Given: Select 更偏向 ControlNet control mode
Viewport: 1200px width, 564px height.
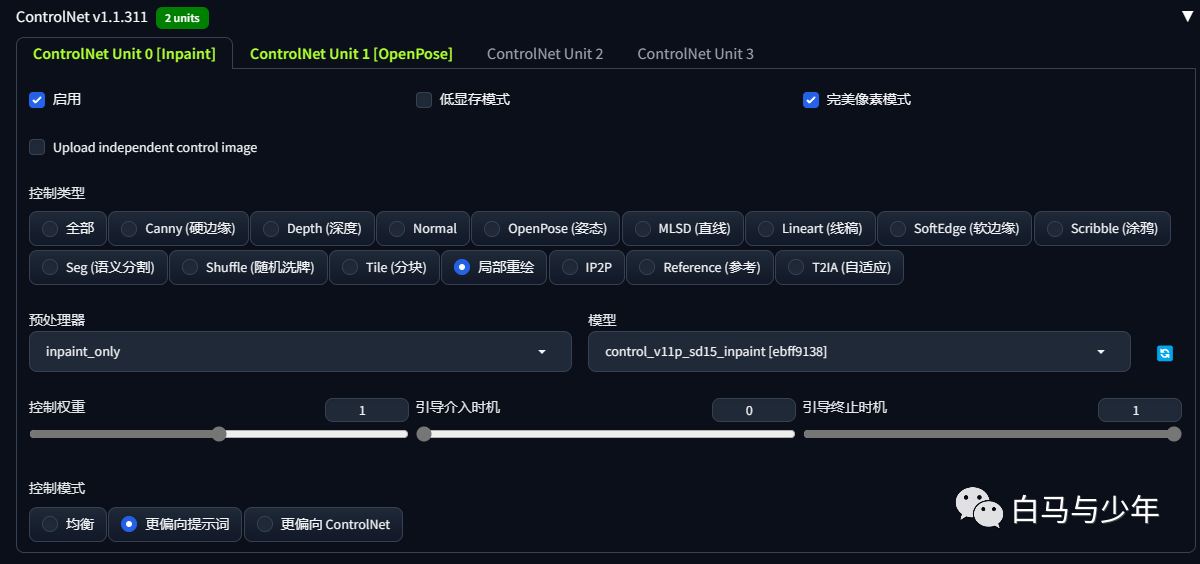Looking at the screenshot, I should [x=323, y=524].
